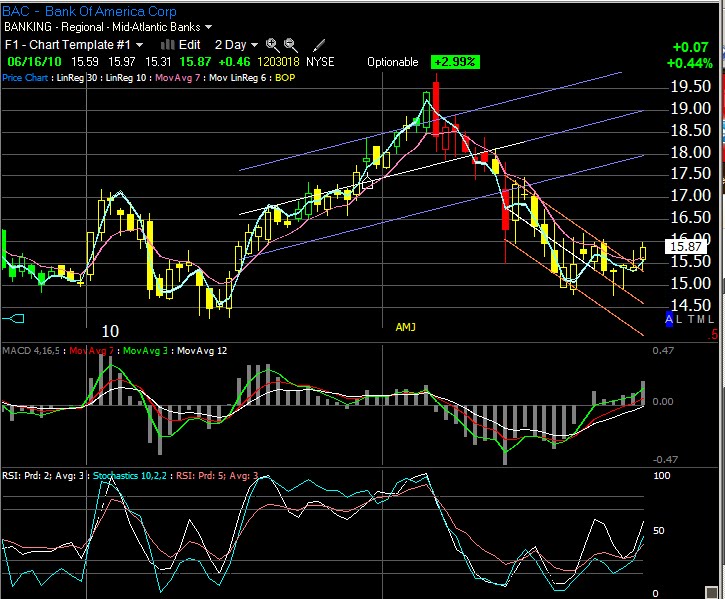Click MovAvg 12 in MACD legend
This screenshot has height=599, width=725.
tap(202, 351)
